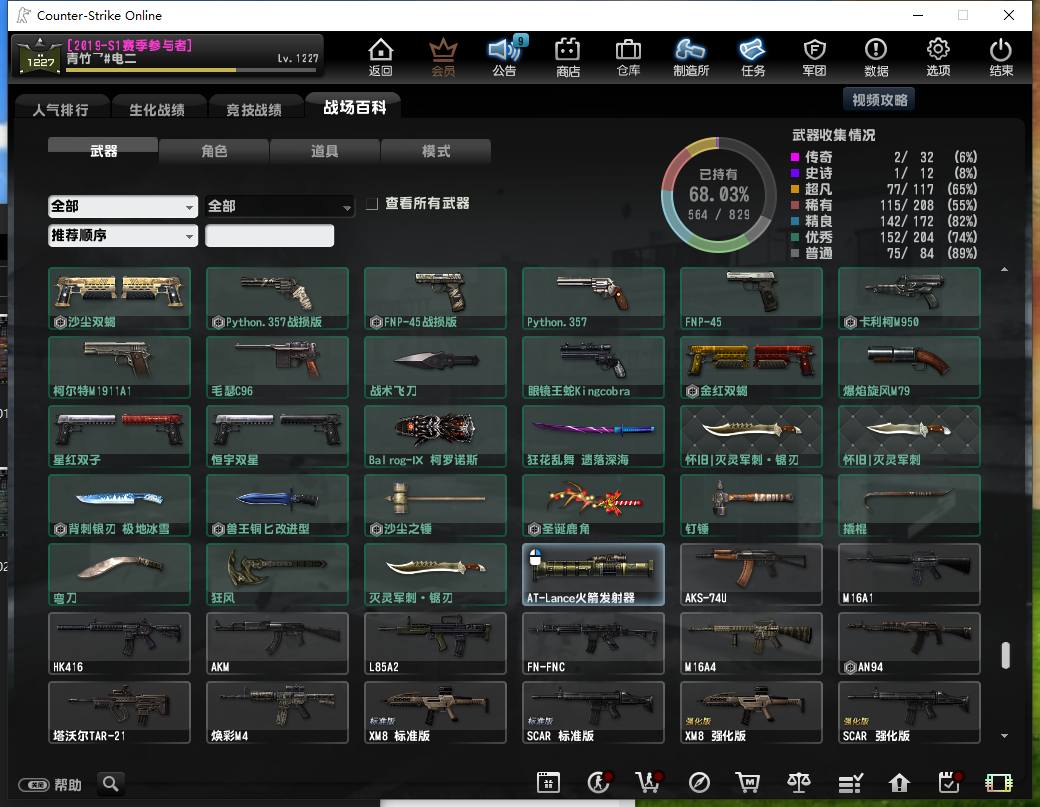1040x807 pixels.
Task: Select the 角色 sub-tab
Action: pyautogui.click(x=214, y=151)
